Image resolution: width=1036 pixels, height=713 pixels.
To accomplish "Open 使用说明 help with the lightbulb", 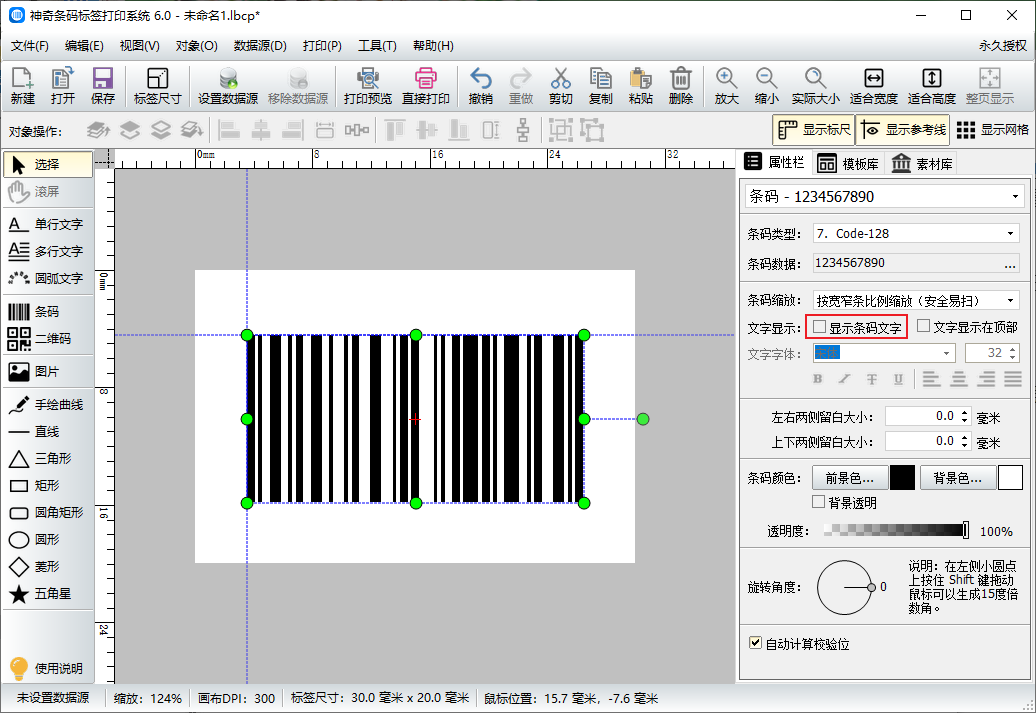I will click(48, 669).
